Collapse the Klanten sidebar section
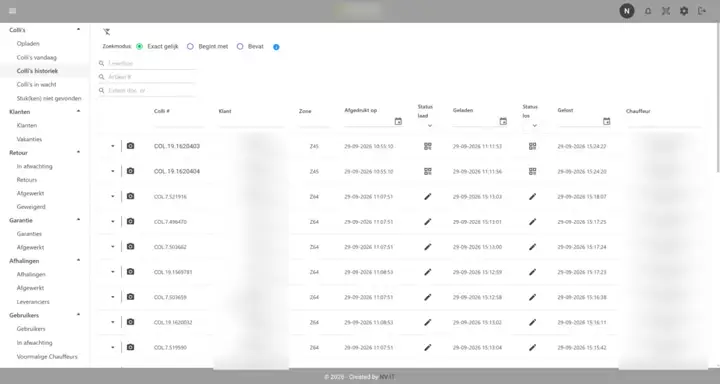Screen dimensions: 720x384 [78, 111]
